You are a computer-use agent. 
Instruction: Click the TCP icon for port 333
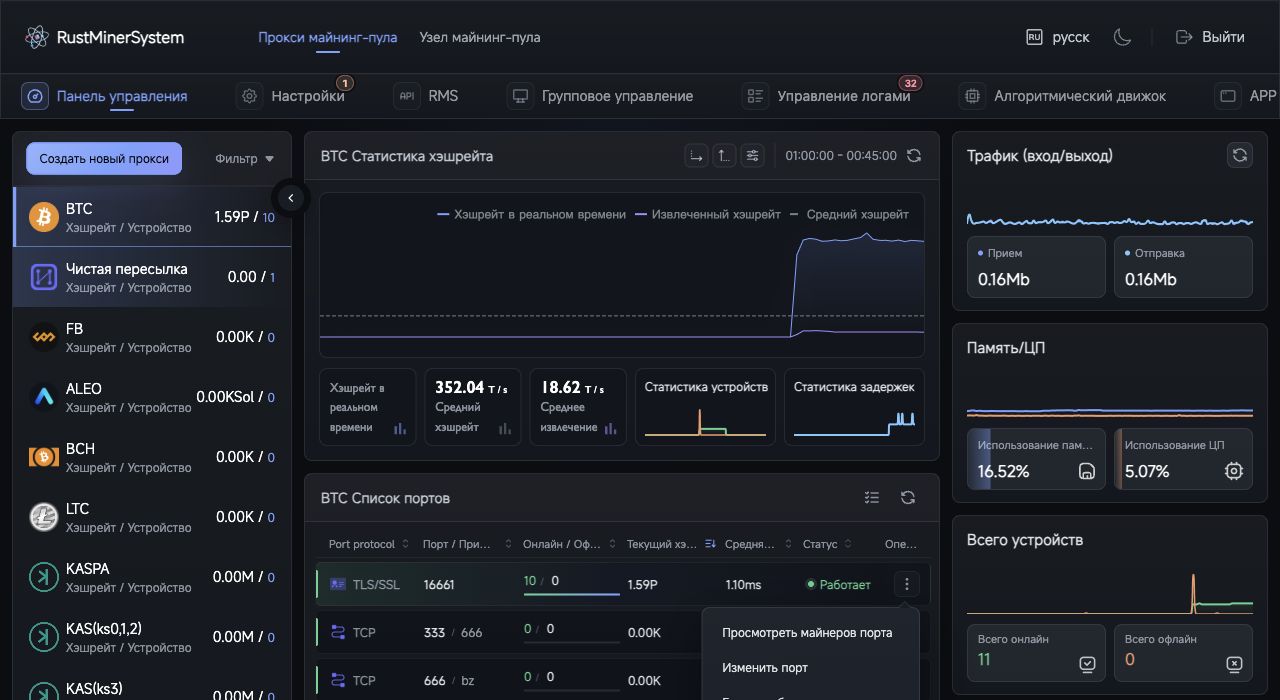pyautogui.click(x=338, y=632)
